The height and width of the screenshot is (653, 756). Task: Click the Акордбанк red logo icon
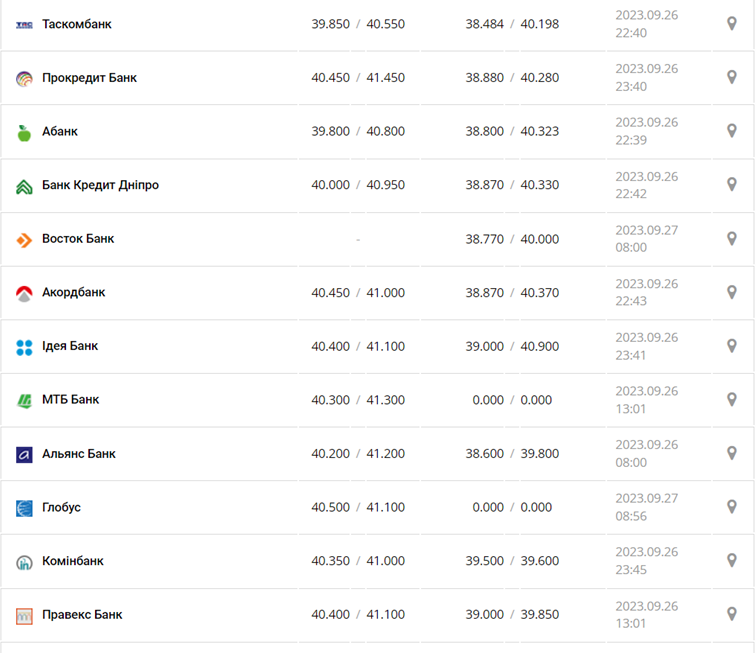(25, 293)
